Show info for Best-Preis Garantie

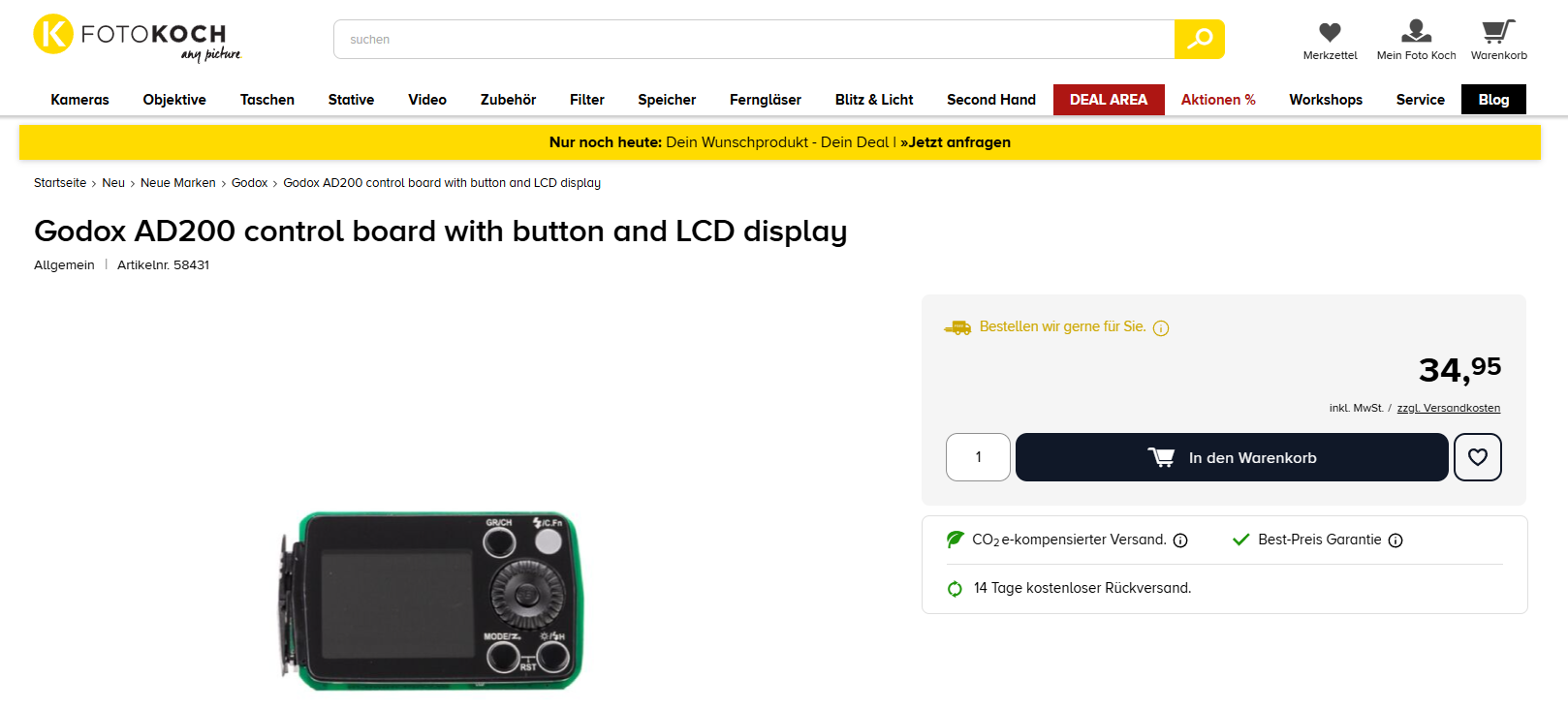pos(1396,540)
